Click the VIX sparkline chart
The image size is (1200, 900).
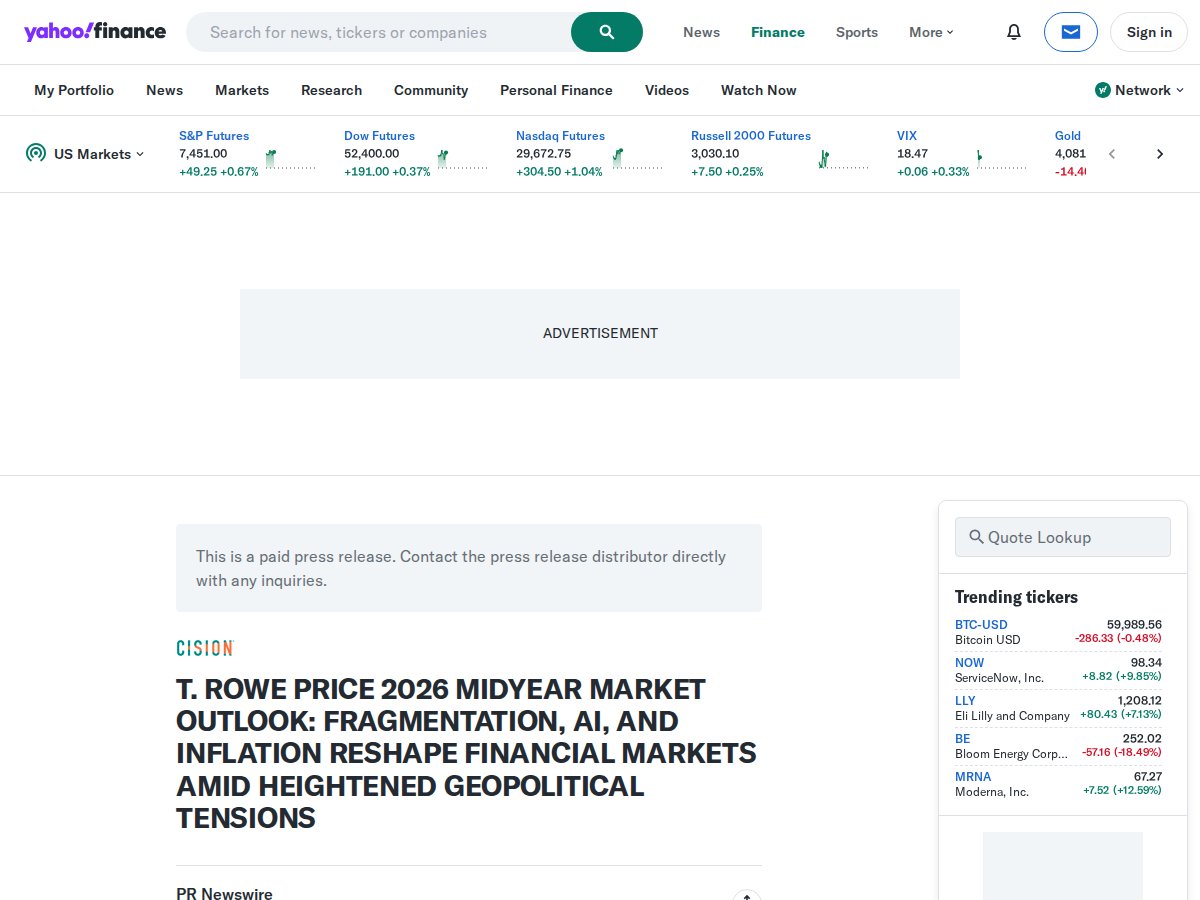(x=1002, y=159)
